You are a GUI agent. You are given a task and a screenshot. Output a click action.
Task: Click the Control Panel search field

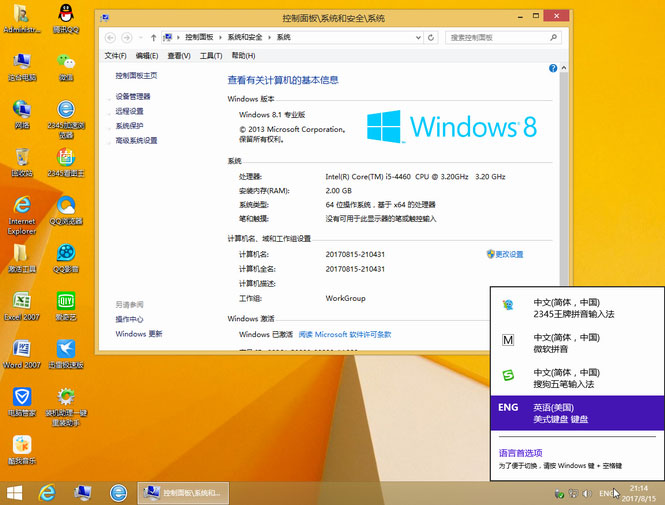[x=503, y=37]
